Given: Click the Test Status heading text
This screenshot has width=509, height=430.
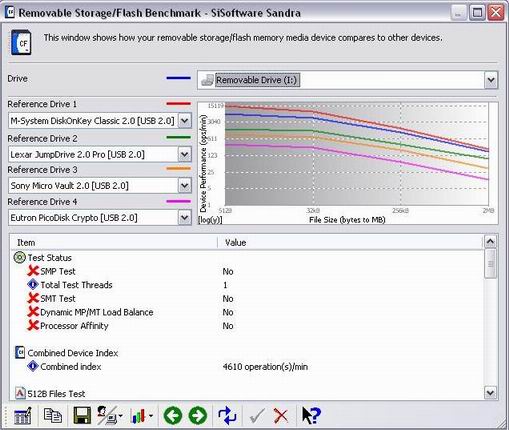Looking at the screenshot, I should [50, 258].
